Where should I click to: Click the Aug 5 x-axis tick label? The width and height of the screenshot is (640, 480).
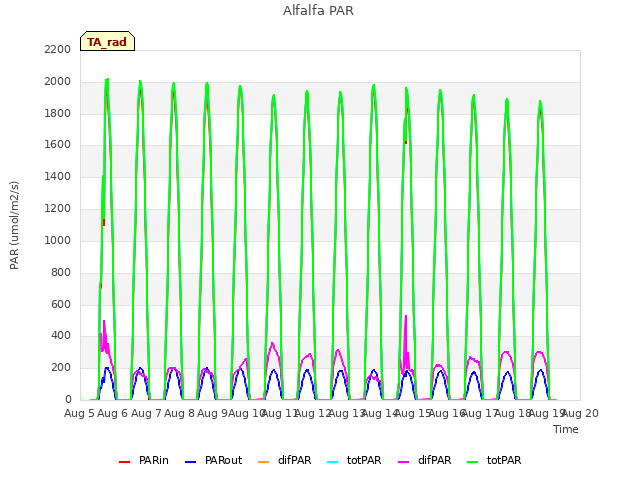click(x=80, y=413)
